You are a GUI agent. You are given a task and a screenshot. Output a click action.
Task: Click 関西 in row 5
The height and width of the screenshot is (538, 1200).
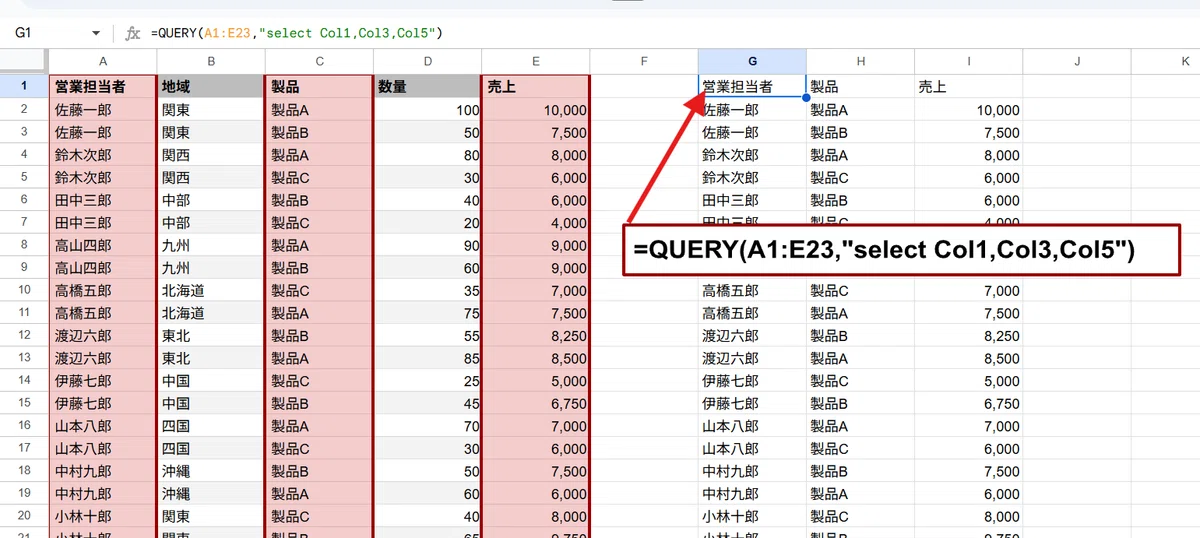click(211, 178)
